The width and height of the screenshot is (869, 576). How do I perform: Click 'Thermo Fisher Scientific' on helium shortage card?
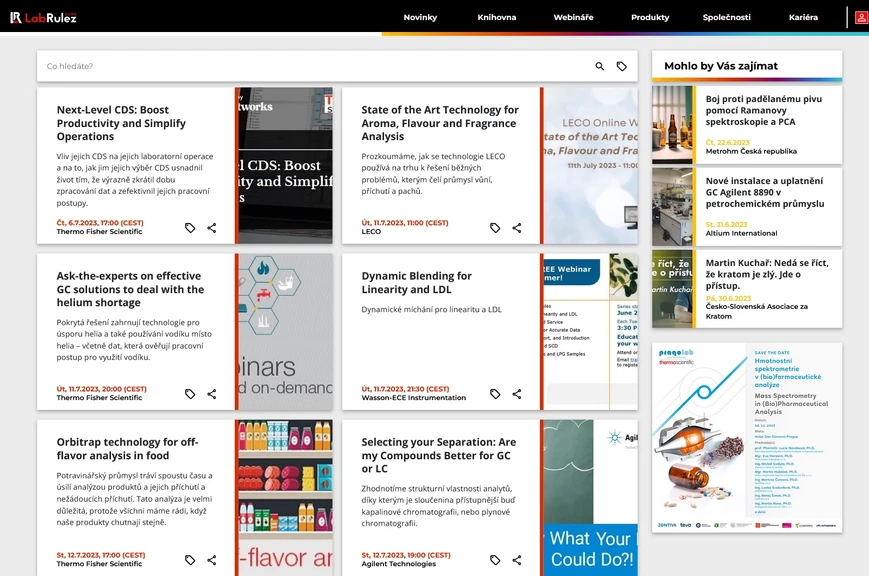pyautogui.click(x=99, y=397)
